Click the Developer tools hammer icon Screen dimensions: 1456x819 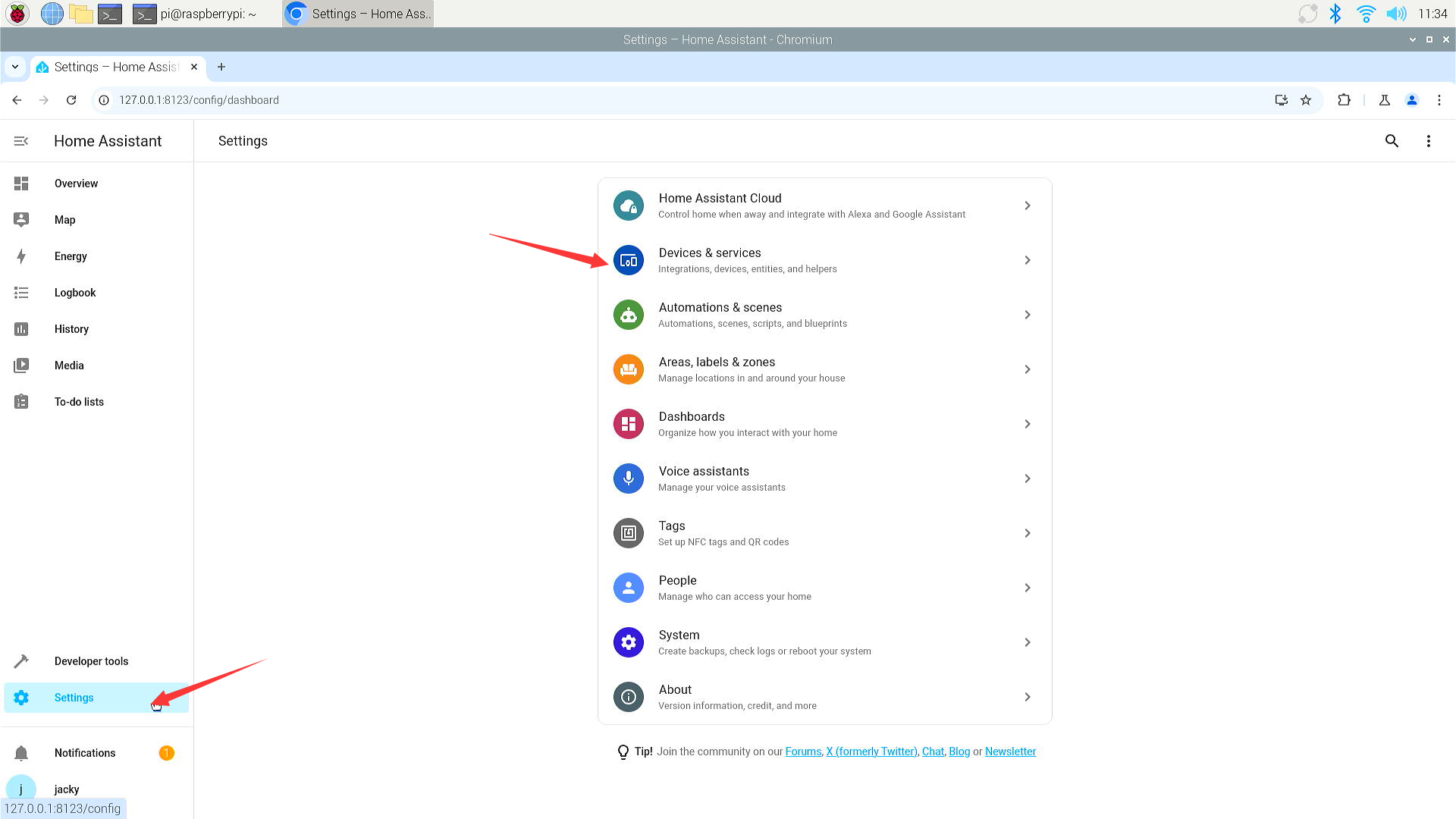(x=21, y=661)
